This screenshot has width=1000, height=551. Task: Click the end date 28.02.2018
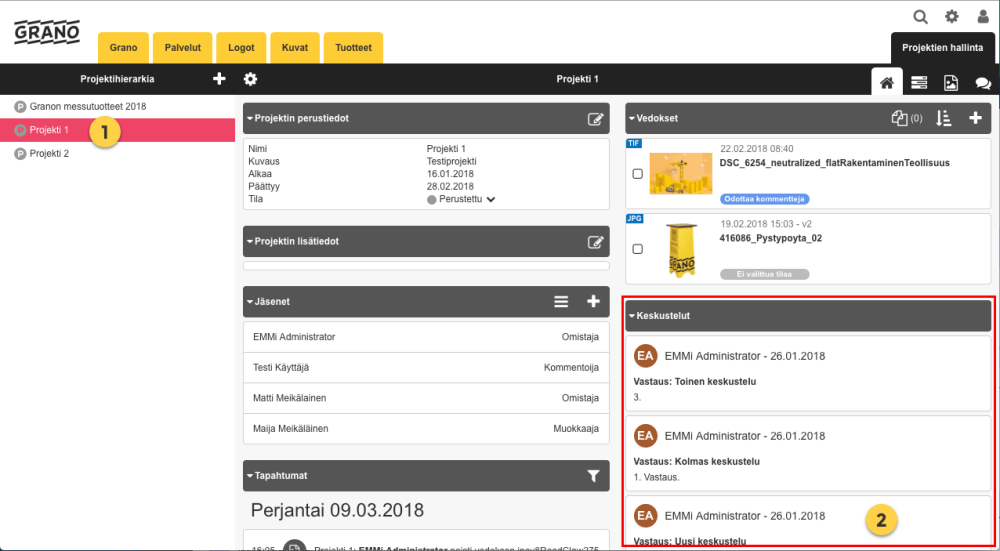click(450, 186)
